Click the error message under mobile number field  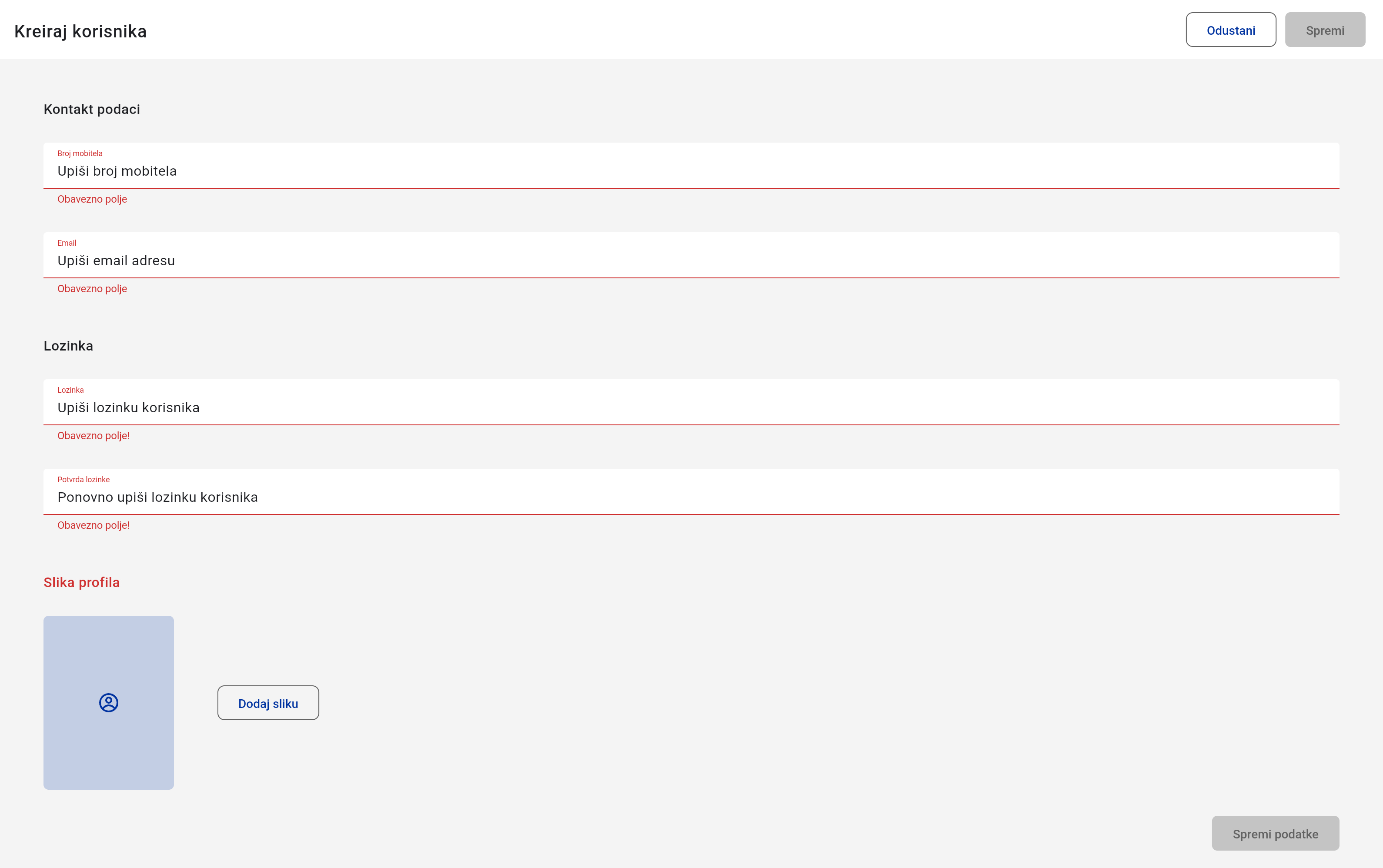[x=93, y=199]
